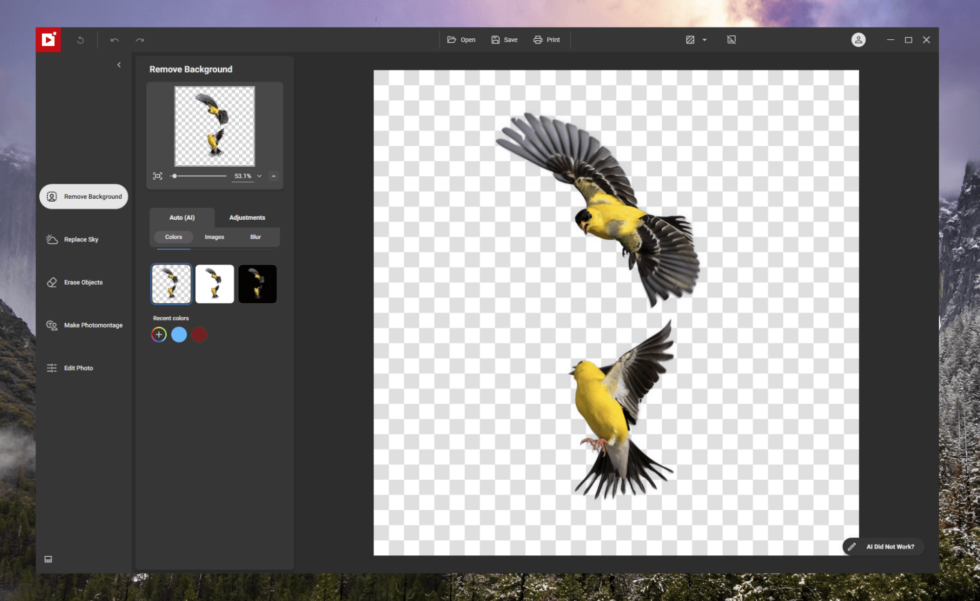Open the Images background option
The image size is (980, 601).
[213, 237]
